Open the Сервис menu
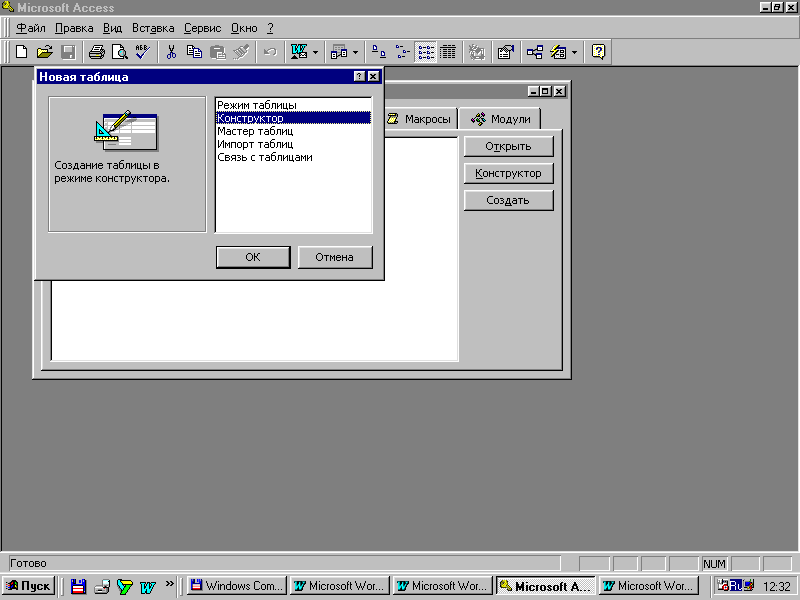 [203, 28]
